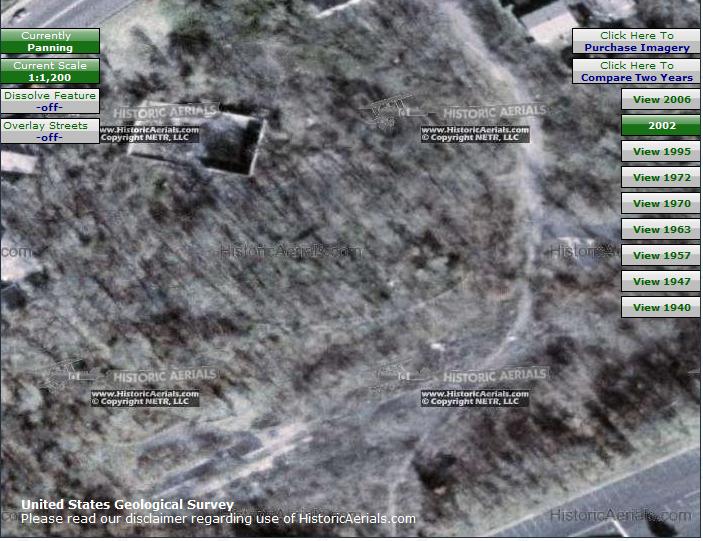Show the View 1972 aerial

660,177
